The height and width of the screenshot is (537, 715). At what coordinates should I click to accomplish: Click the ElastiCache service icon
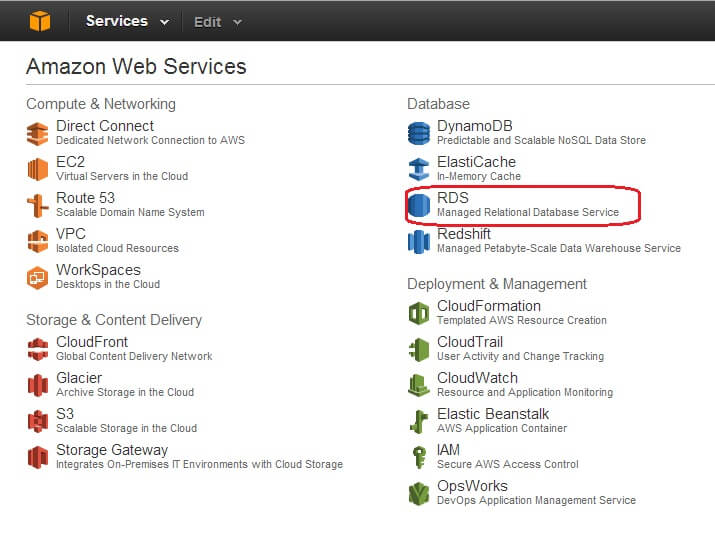click(x=419, y=170)
